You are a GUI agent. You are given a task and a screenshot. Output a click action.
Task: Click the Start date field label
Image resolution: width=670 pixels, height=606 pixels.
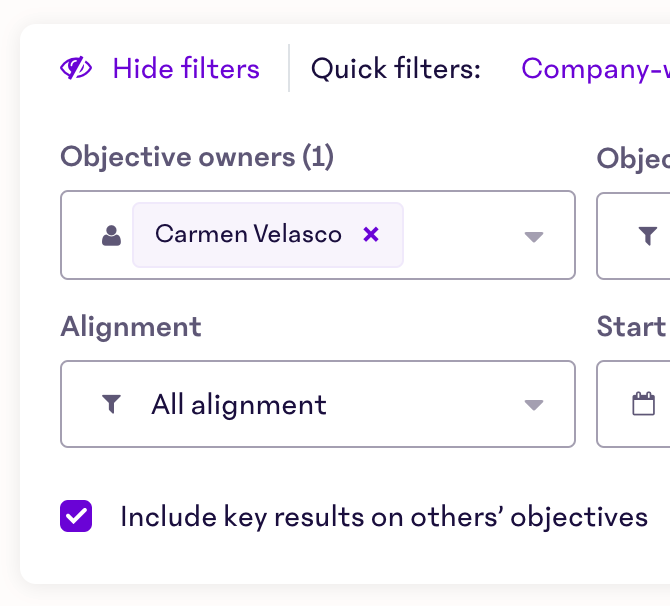632,327
